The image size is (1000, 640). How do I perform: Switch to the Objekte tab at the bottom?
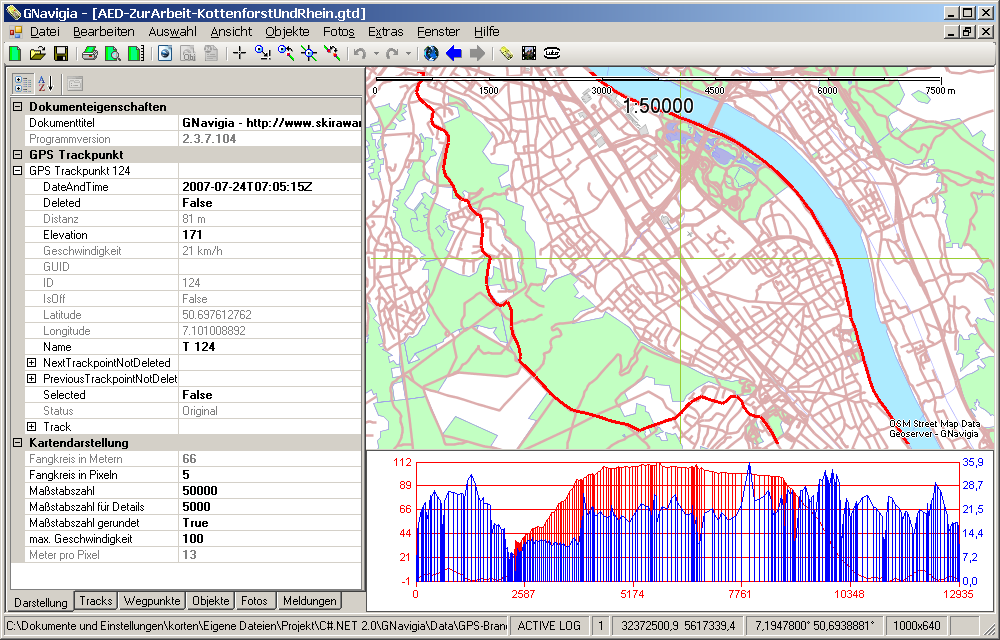pyautogui.click(x=210, y=600)
